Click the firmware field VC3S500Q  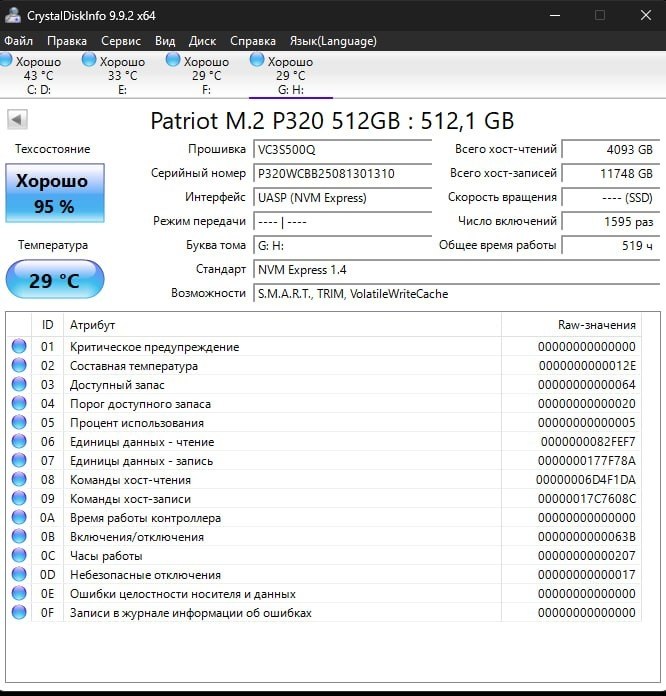(342, 150)
